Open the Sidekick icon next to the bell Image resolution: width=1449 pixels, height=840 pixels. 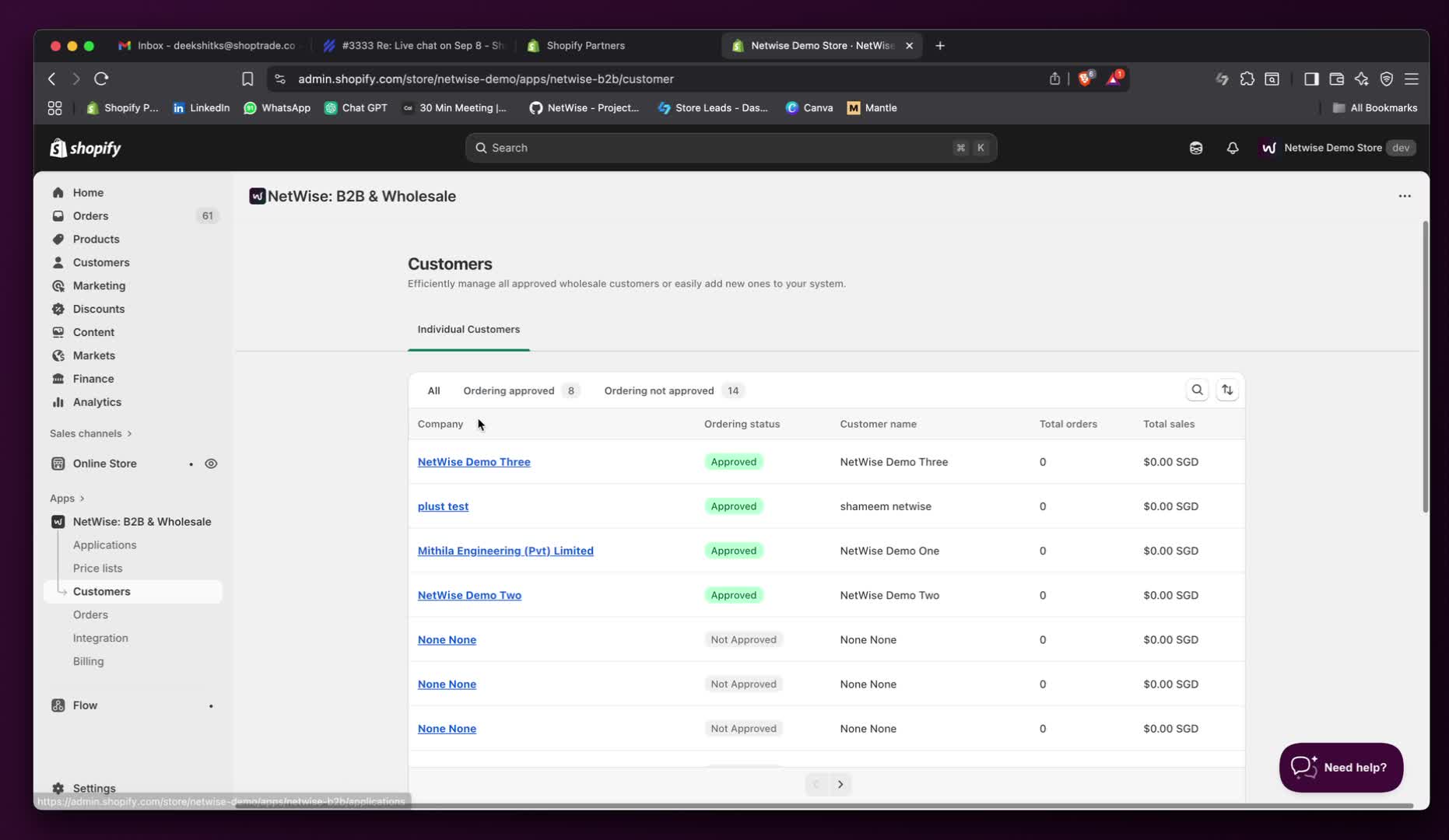point(1196,148)
